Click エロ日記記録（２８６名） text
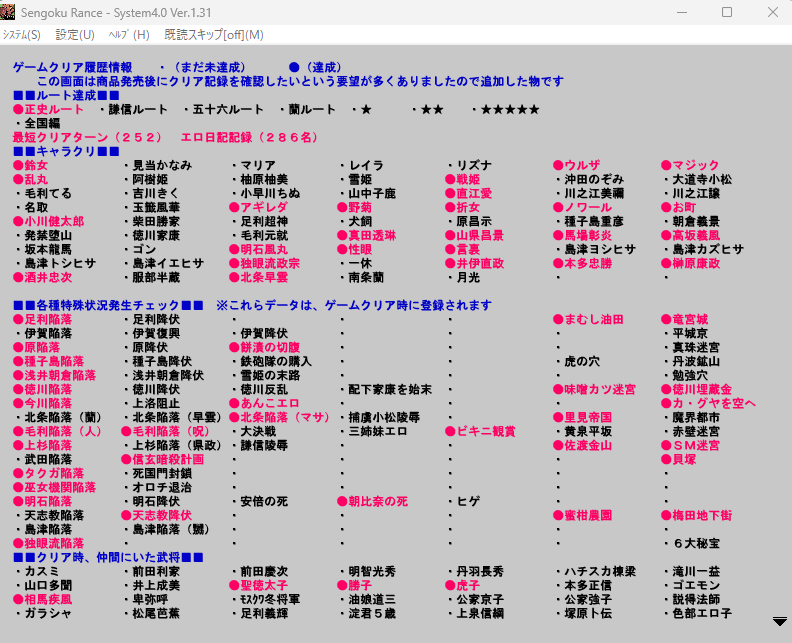 (249, 137)
